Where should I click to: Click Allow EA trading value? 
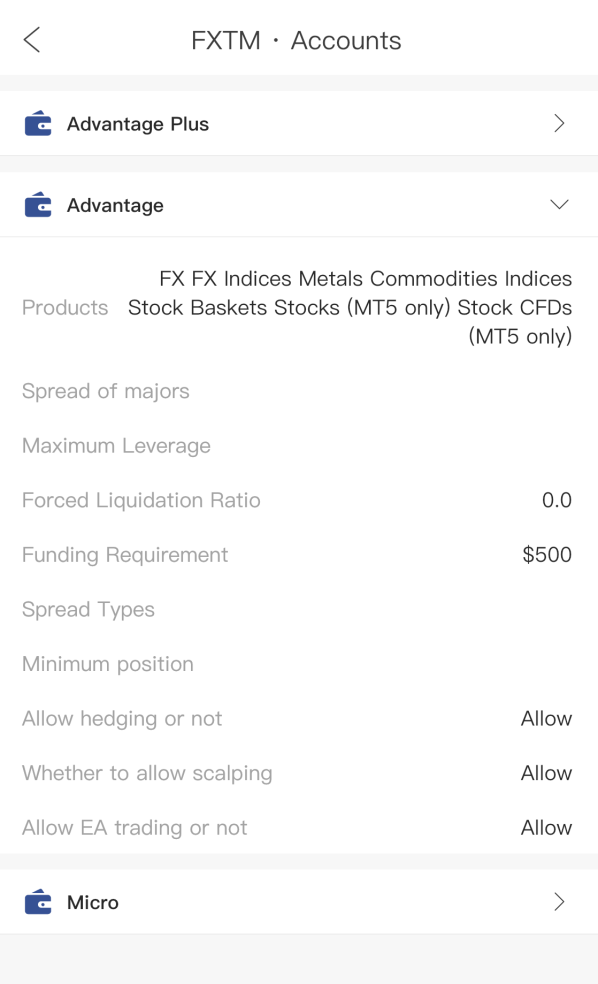(546, 828)
